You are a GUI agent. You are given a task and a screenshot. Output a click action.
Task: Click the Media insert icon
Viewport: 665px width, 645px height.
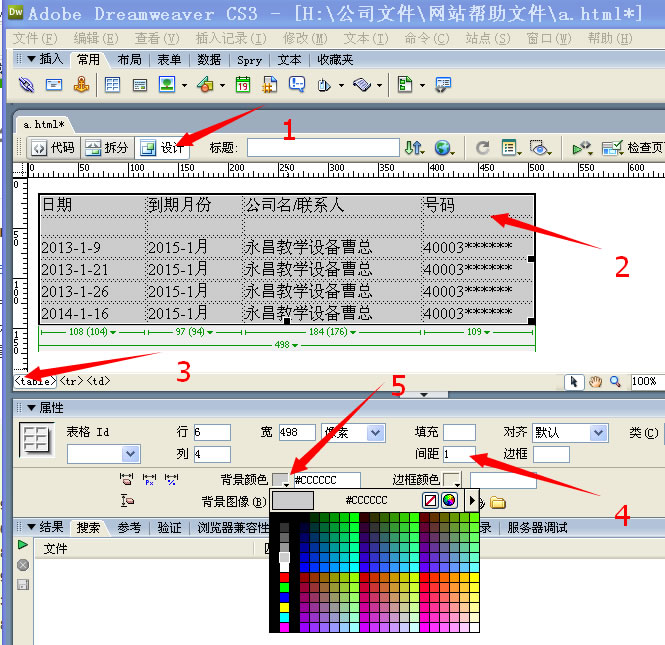205,85
